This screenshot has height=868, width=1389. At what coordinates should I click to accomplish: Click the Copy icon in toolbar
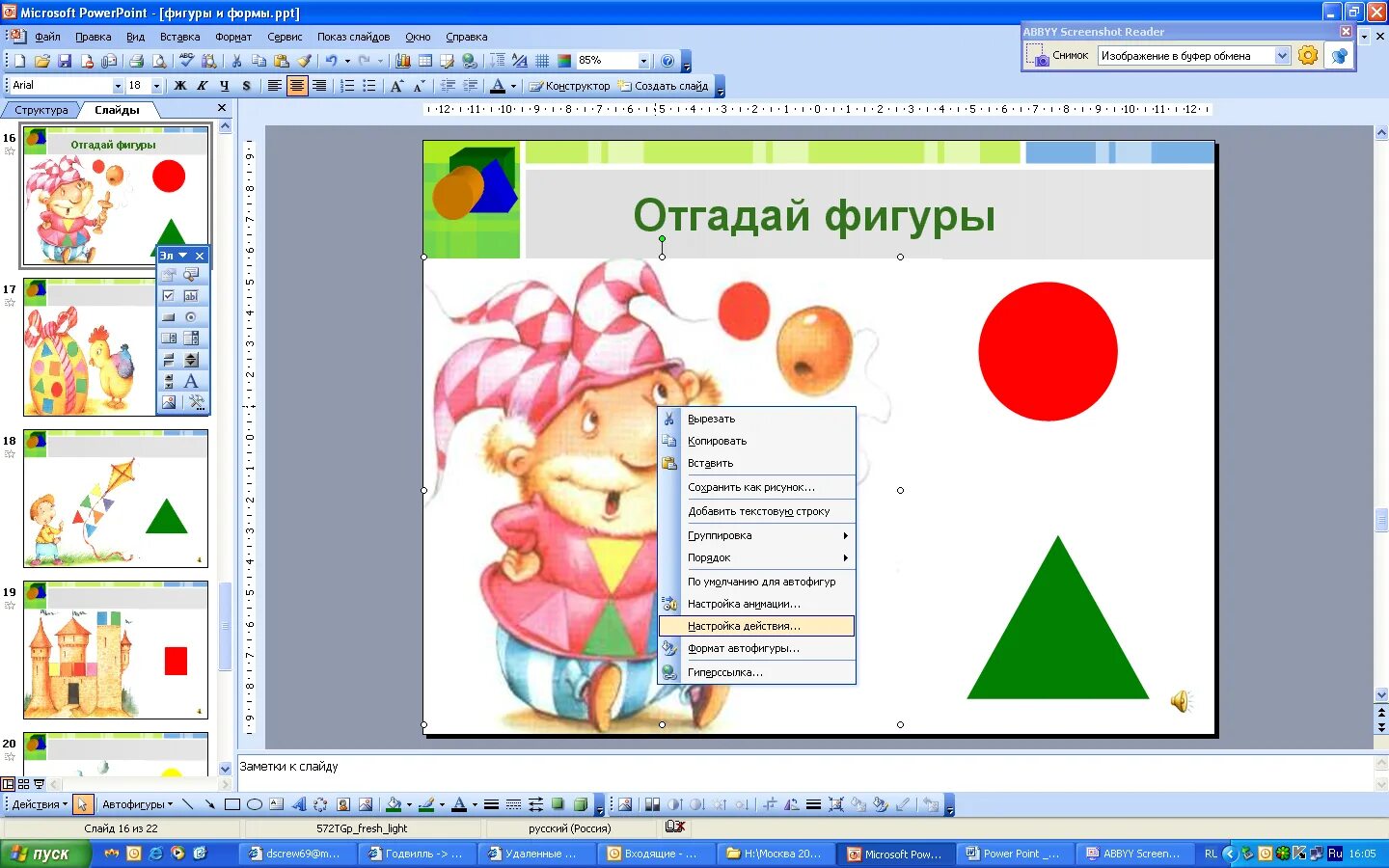pyautogui.click(x=259, y=61)
